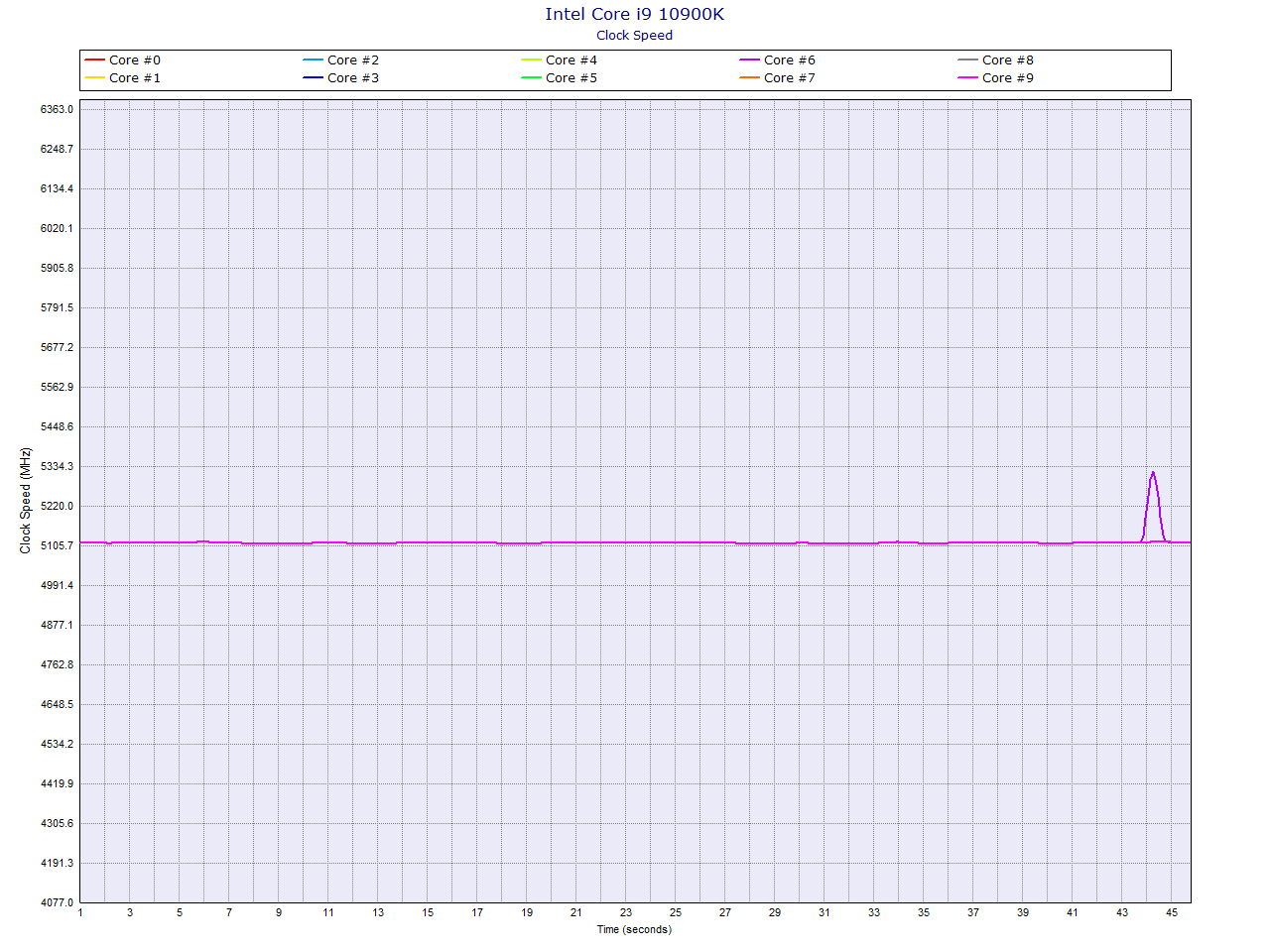The height and width of the screenshot is (952, 1270).
Task: Click the 6363.0 y-axis value
Action: pyautogui.click(x=57, y=109)
